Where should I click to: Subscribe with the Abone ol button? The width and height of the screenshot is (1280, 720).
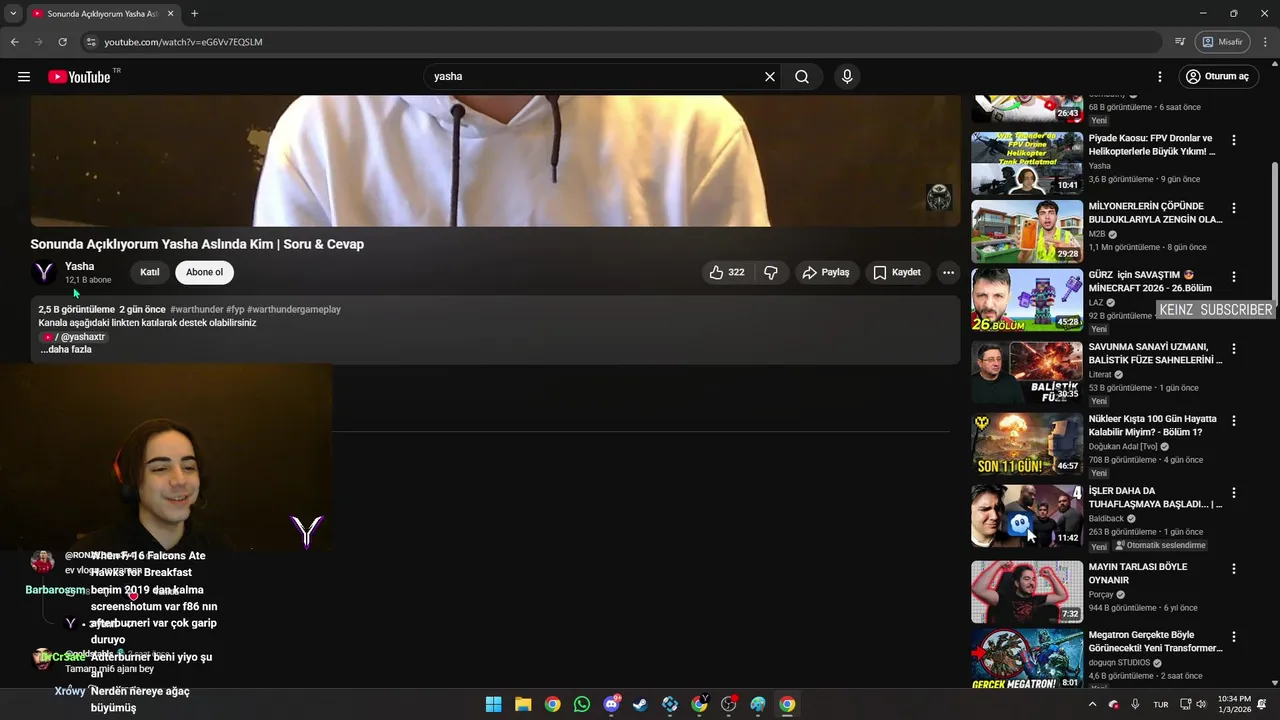[x=204, y=272]
